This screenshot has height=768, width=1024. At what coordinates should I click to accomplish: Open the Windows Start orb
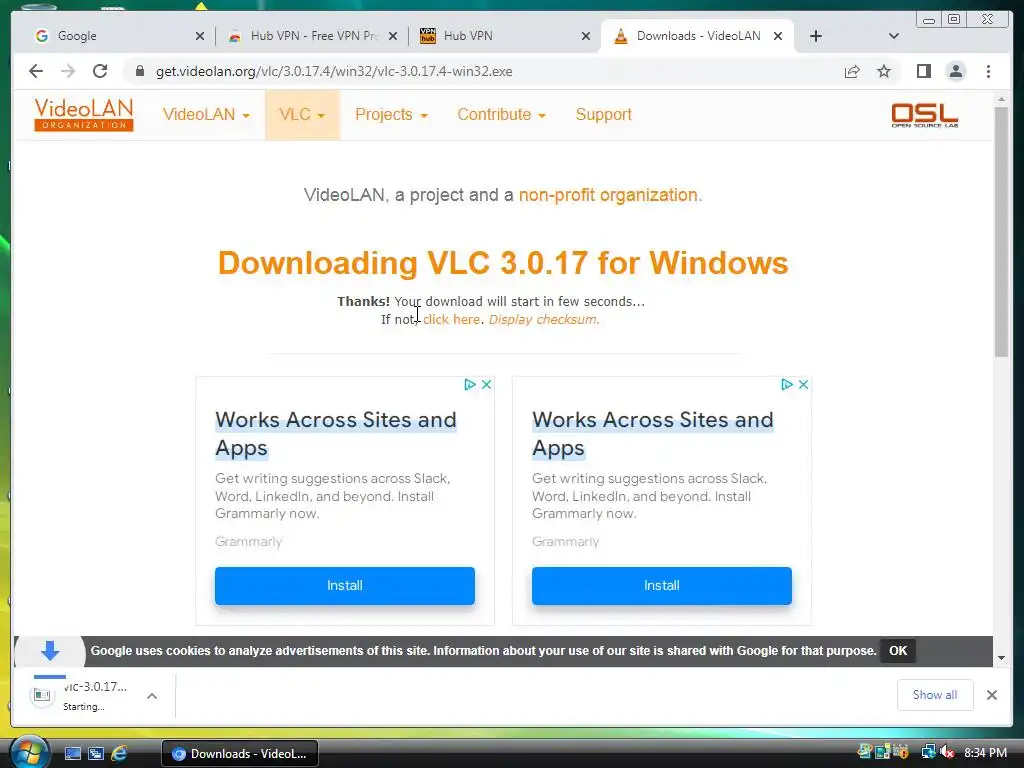pyautogui.click(x=29, y=752)
